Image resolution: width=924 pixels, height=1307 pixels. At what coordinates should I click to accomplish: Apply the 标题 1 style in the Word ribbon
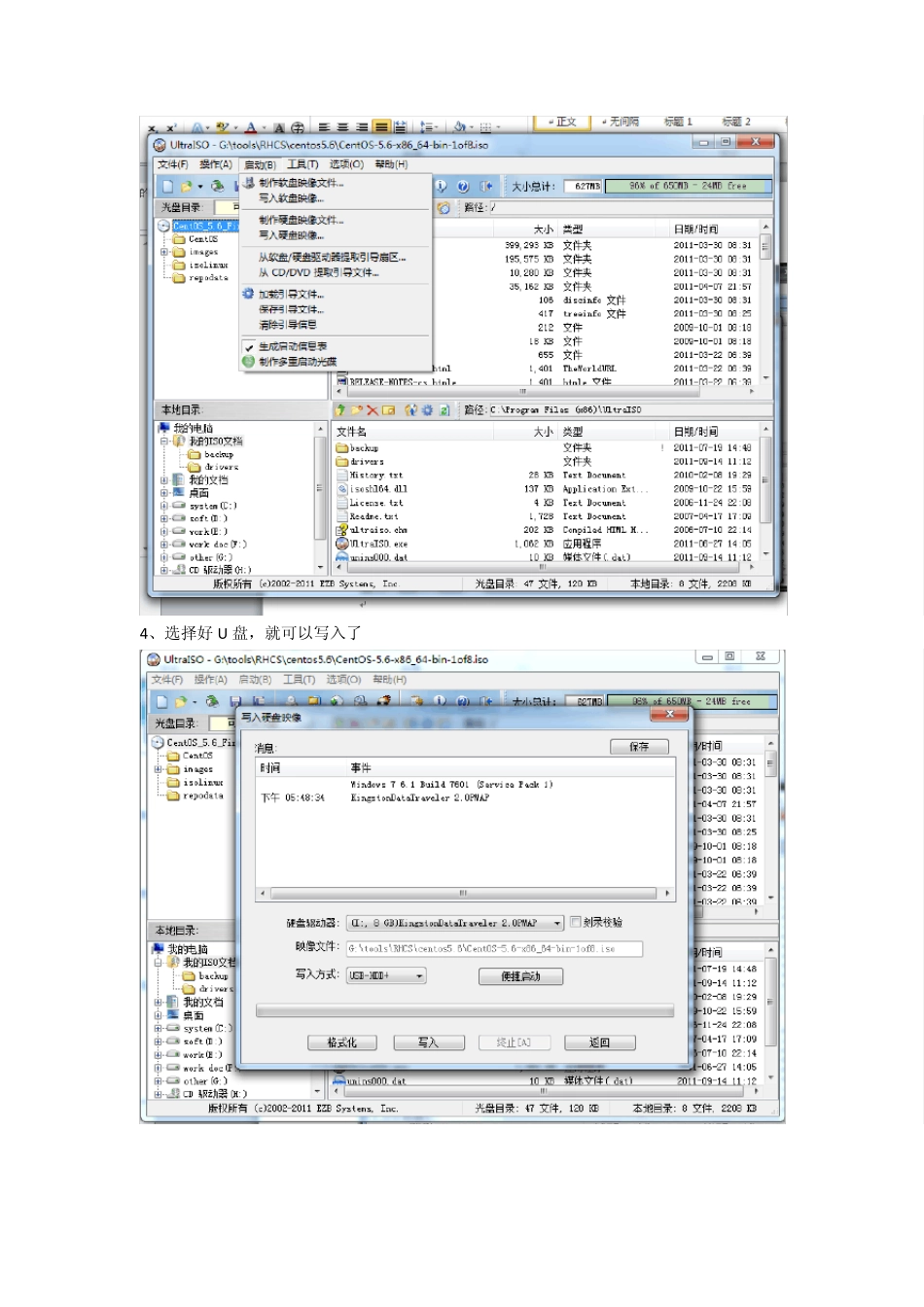point(678,123)
